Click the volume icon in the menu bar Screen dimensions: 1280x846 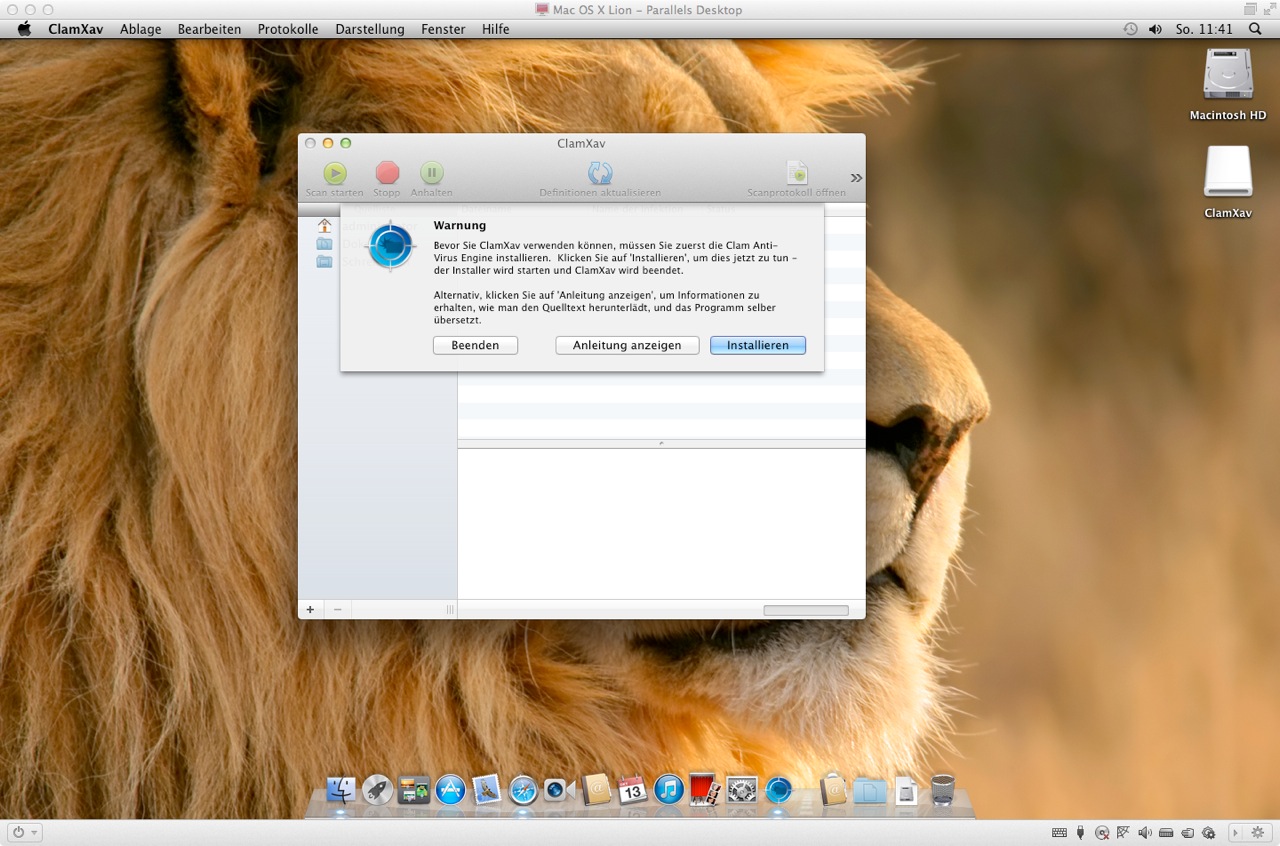point(1155,29)
